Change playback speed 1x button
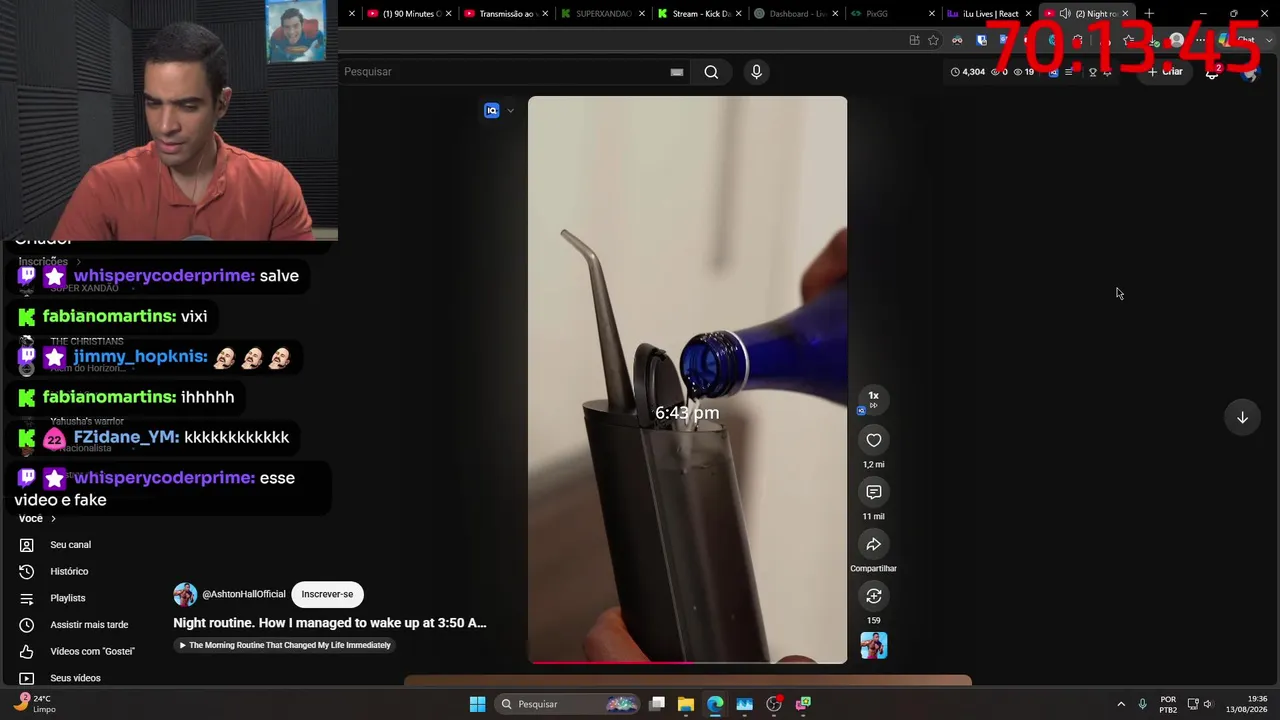The width and height of the screenshot is (1280, 720). [x=873, y=400]
